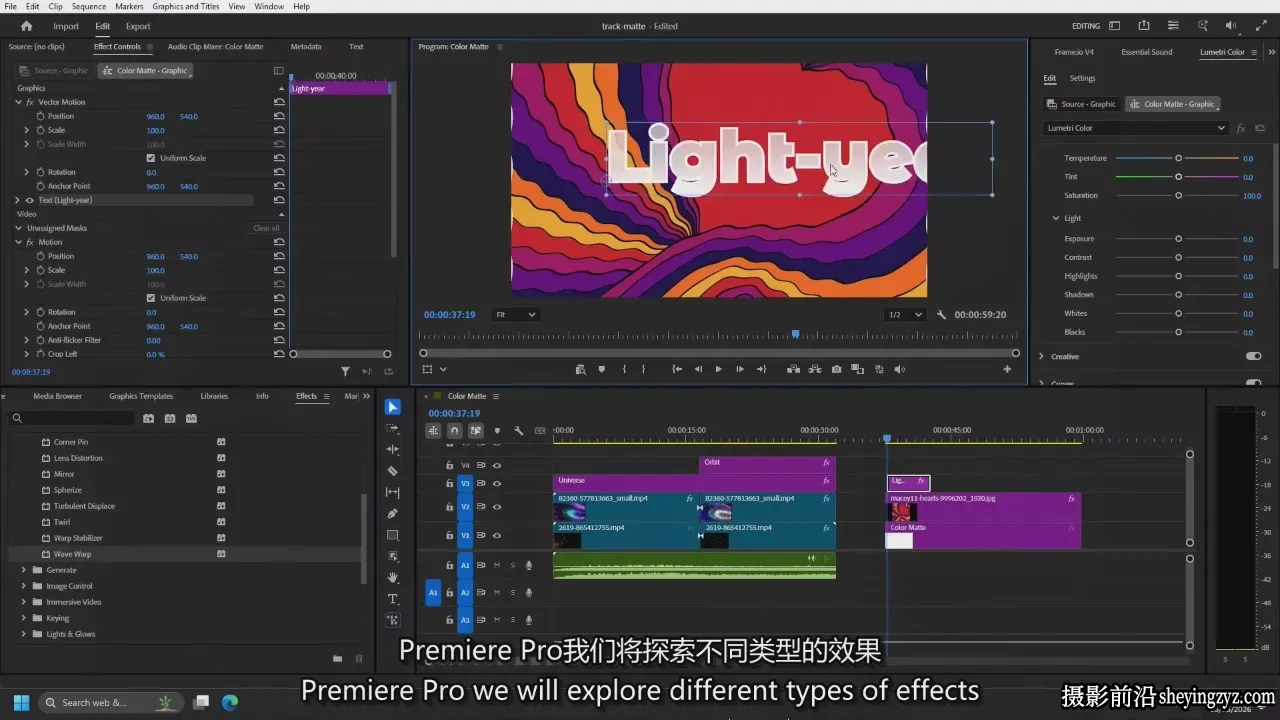Screen dimensions: 1280x720
Task: Select the Ripple Edit tool
Action: click(393, 449)
